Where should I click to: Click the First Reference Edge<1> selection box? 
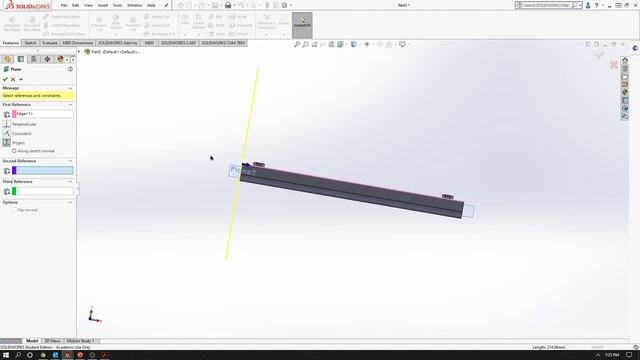point(42,114)
